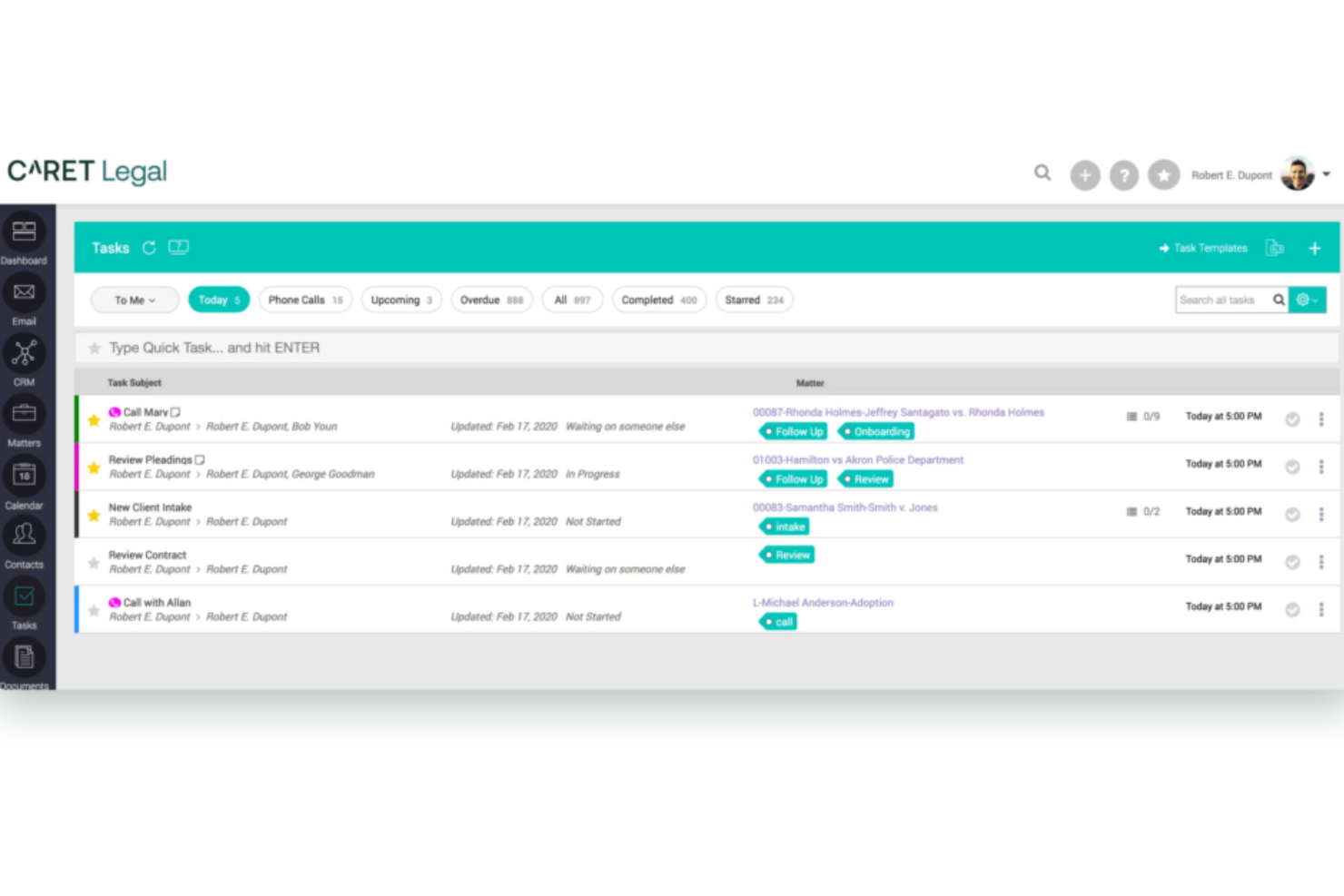Select the Matters sidebar icon

(x=24, y=416)
